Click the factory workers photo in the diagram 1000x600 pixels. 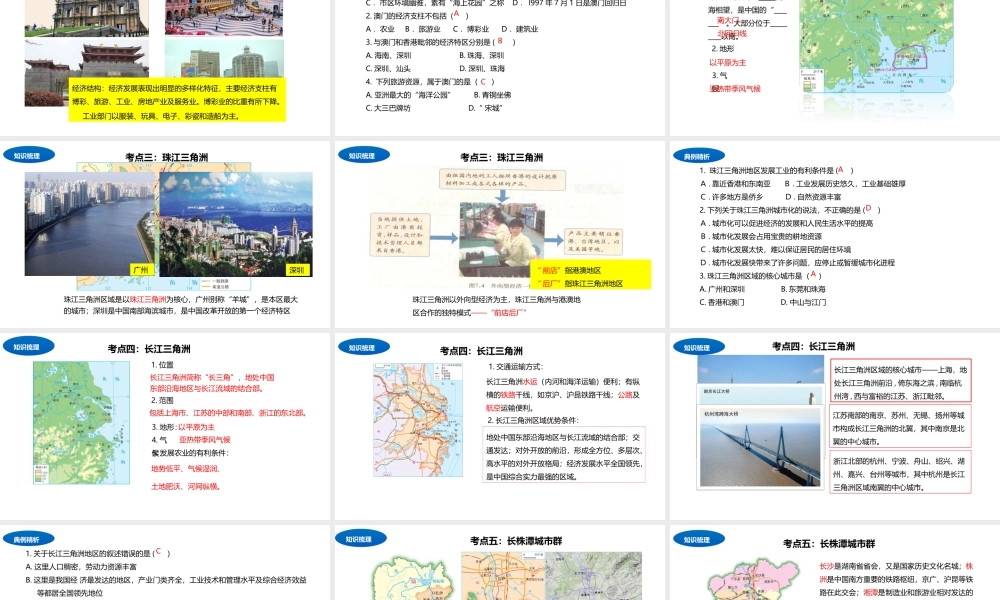[502, 238]
